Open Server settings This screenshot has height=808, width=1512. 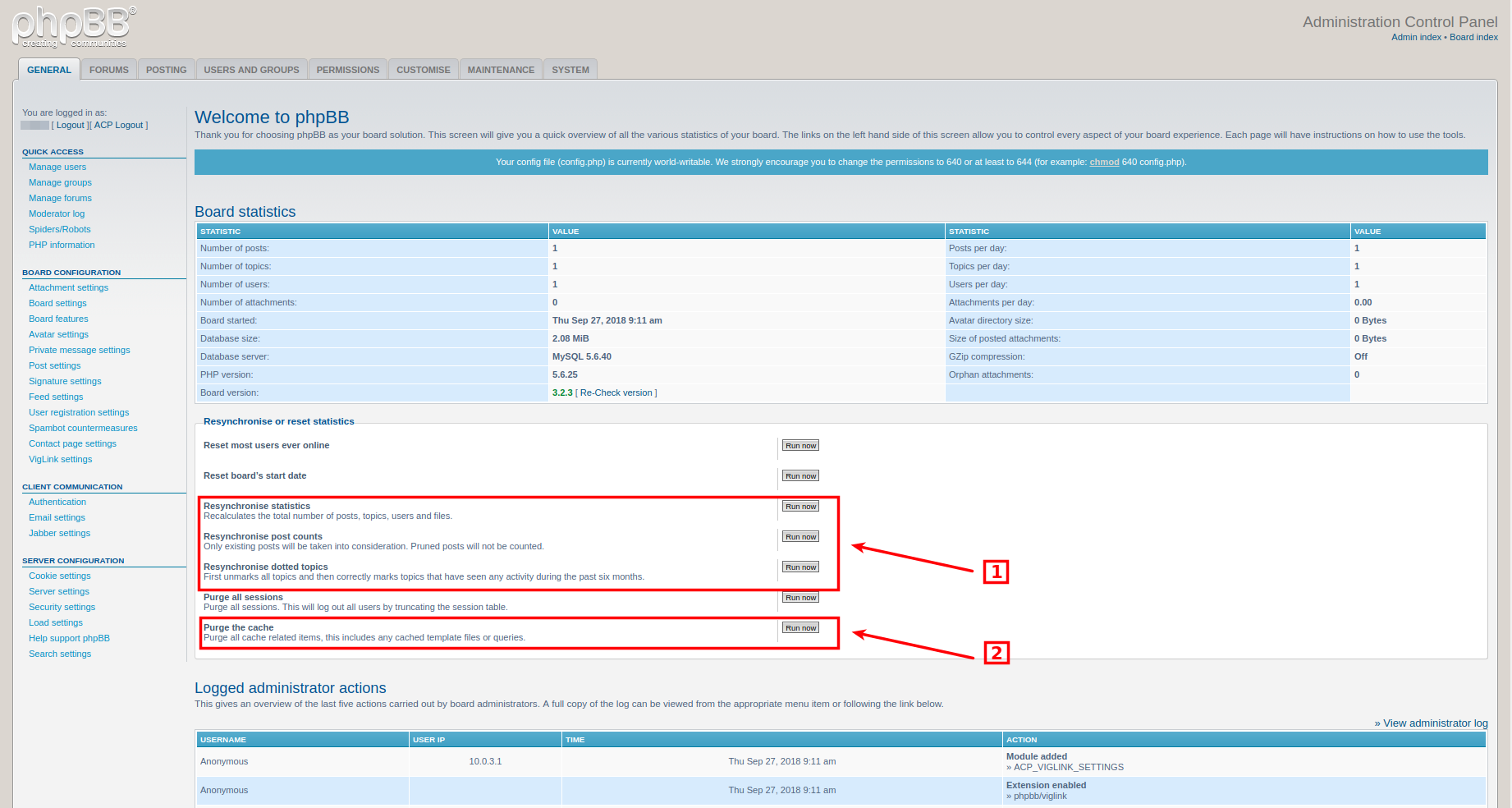coord(59,591)
